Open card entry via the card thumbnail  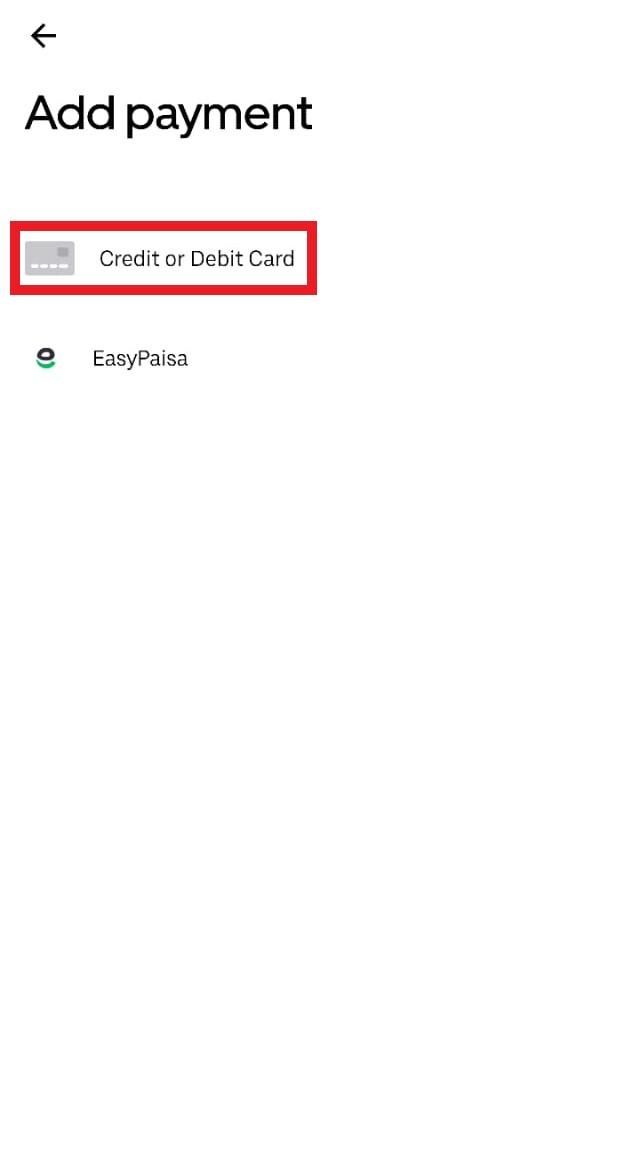(50, 258)
